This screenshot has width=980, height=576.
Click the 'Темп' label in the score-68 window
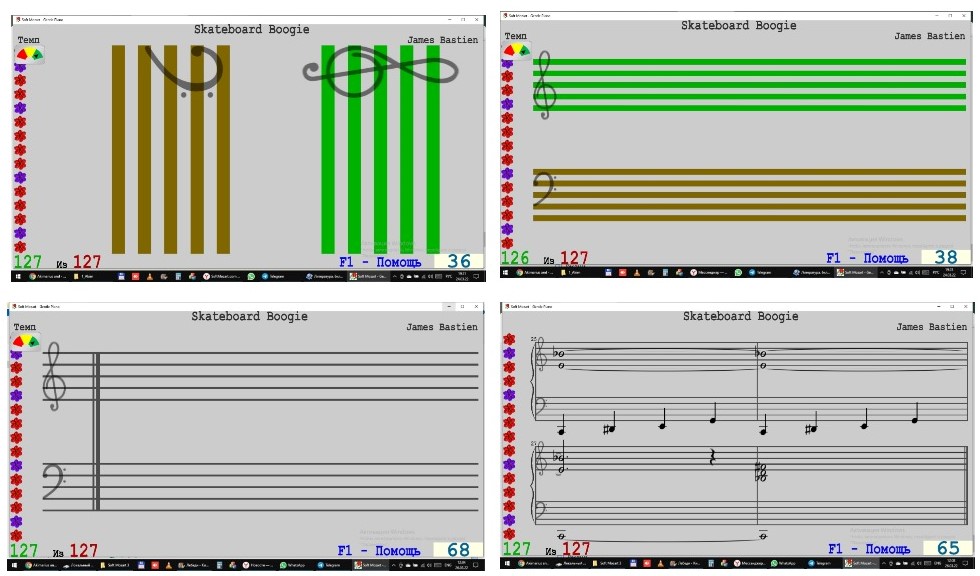[25, 327]
